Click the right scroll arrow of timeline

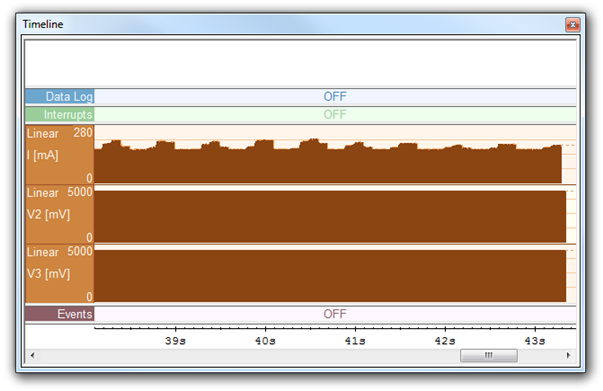point(568,355)
